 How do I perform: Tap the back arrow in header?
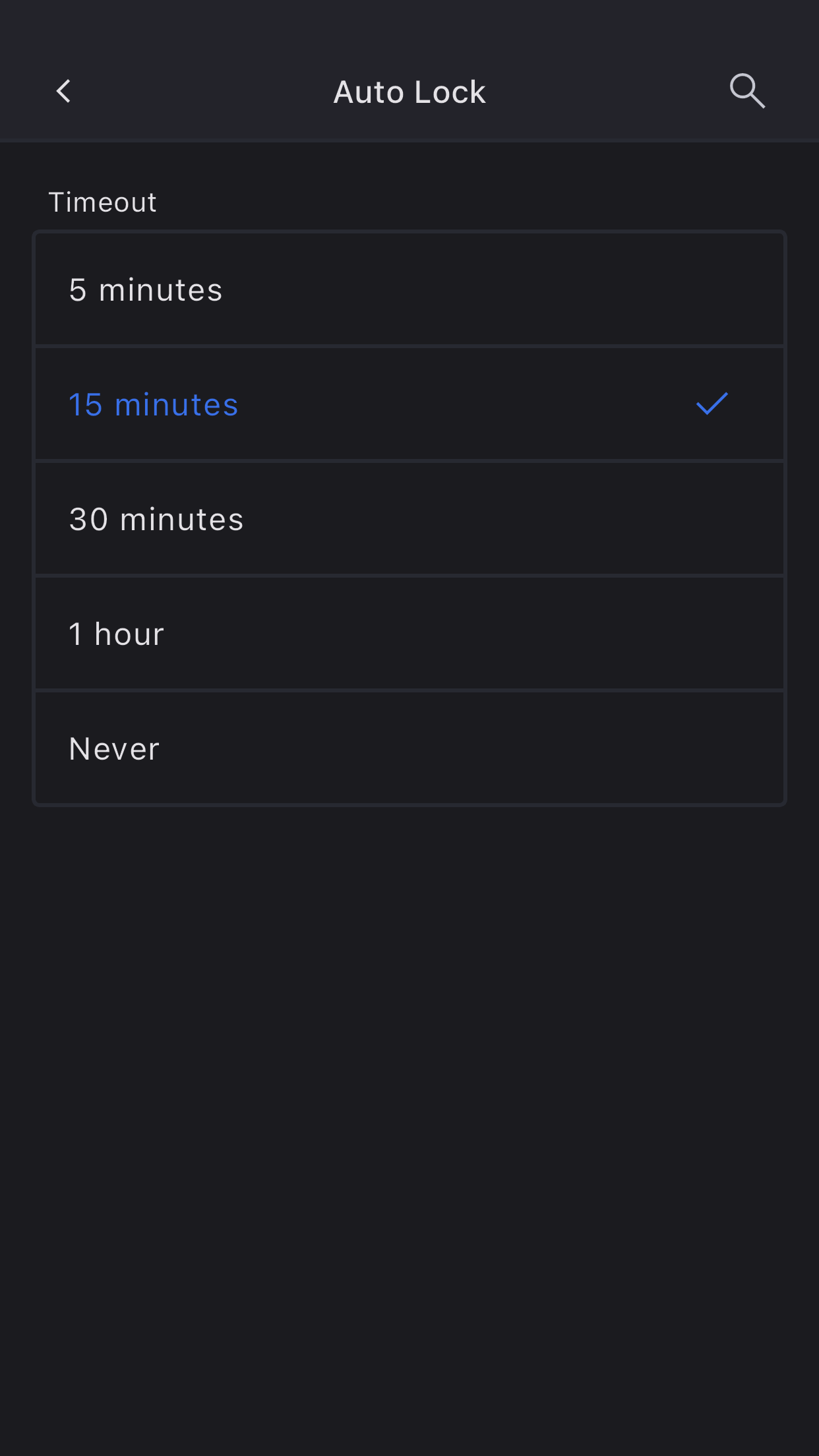[64, 92]
